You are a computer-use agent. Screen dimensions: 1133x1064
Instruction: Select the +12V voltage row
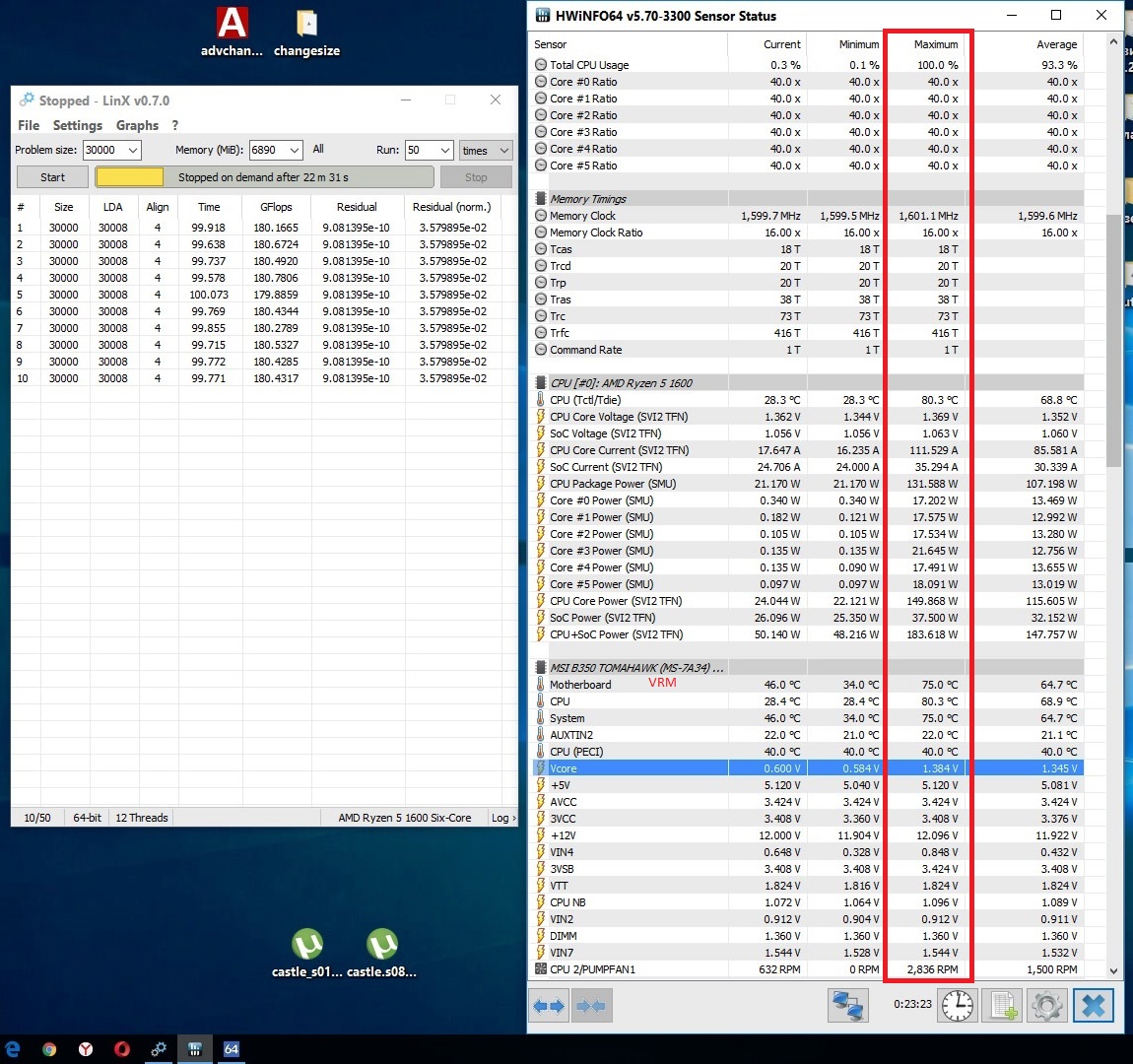[x=808, y=835]
